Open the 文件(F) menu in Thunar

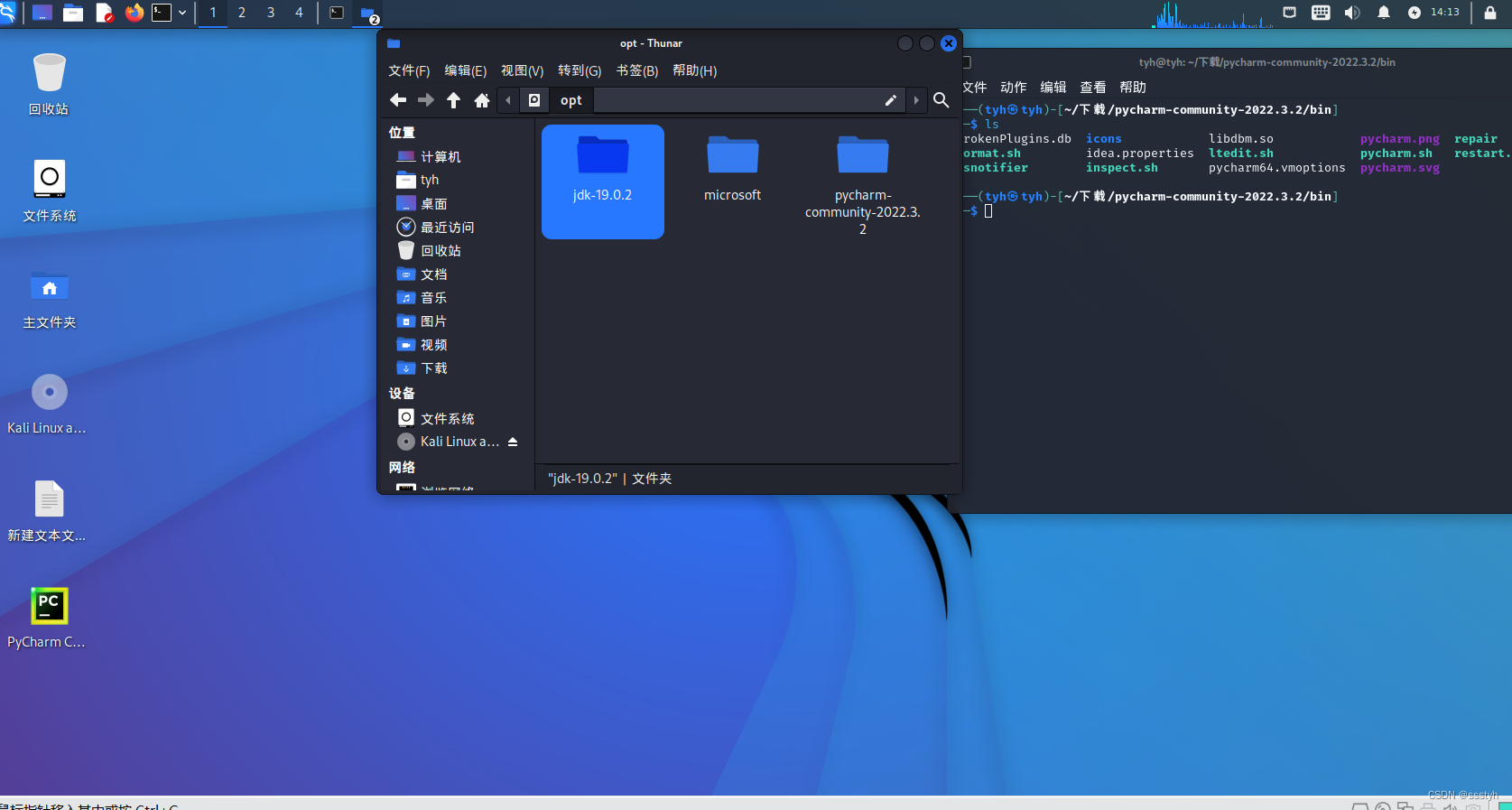pyautogui.click(x=409, y=70)
